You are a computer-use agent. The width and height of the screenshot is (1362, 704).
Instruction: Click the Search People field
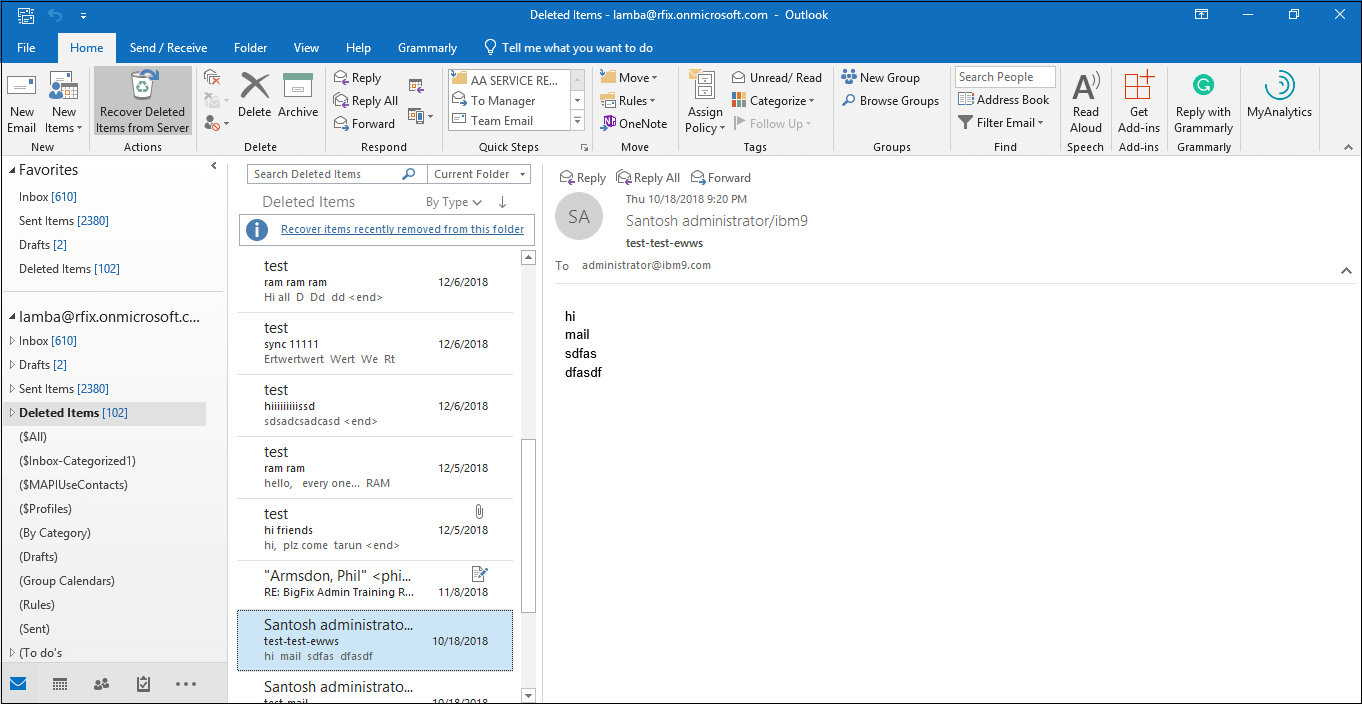click(x=1005, y=77)
